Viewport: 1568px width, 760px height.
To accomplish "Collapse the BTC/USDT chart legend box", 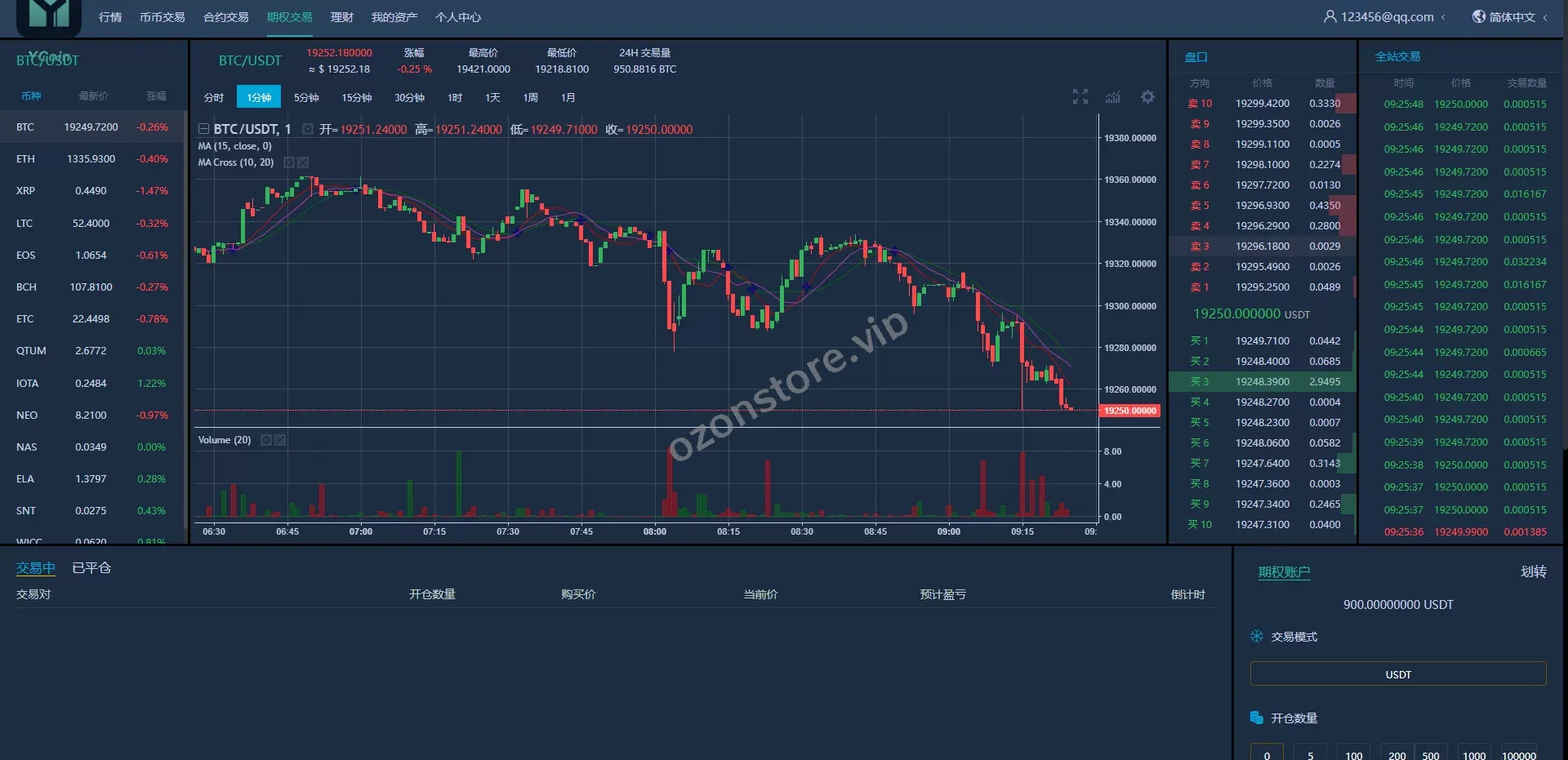I will [203, 129].
